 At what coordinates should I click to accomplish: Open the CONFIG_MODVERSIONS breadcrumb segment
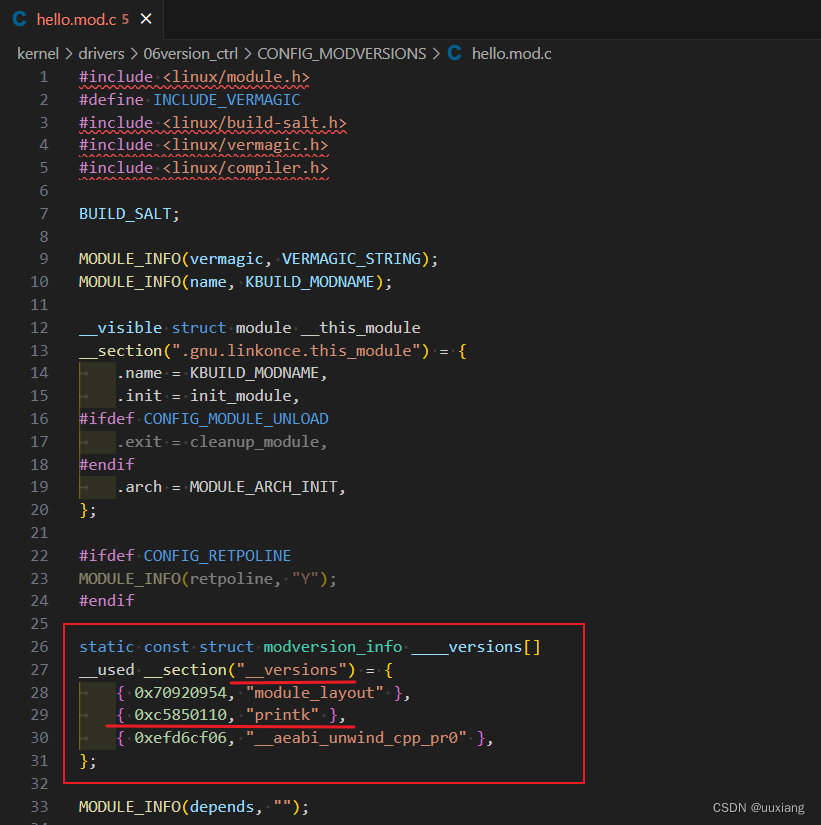coord(342,54)
